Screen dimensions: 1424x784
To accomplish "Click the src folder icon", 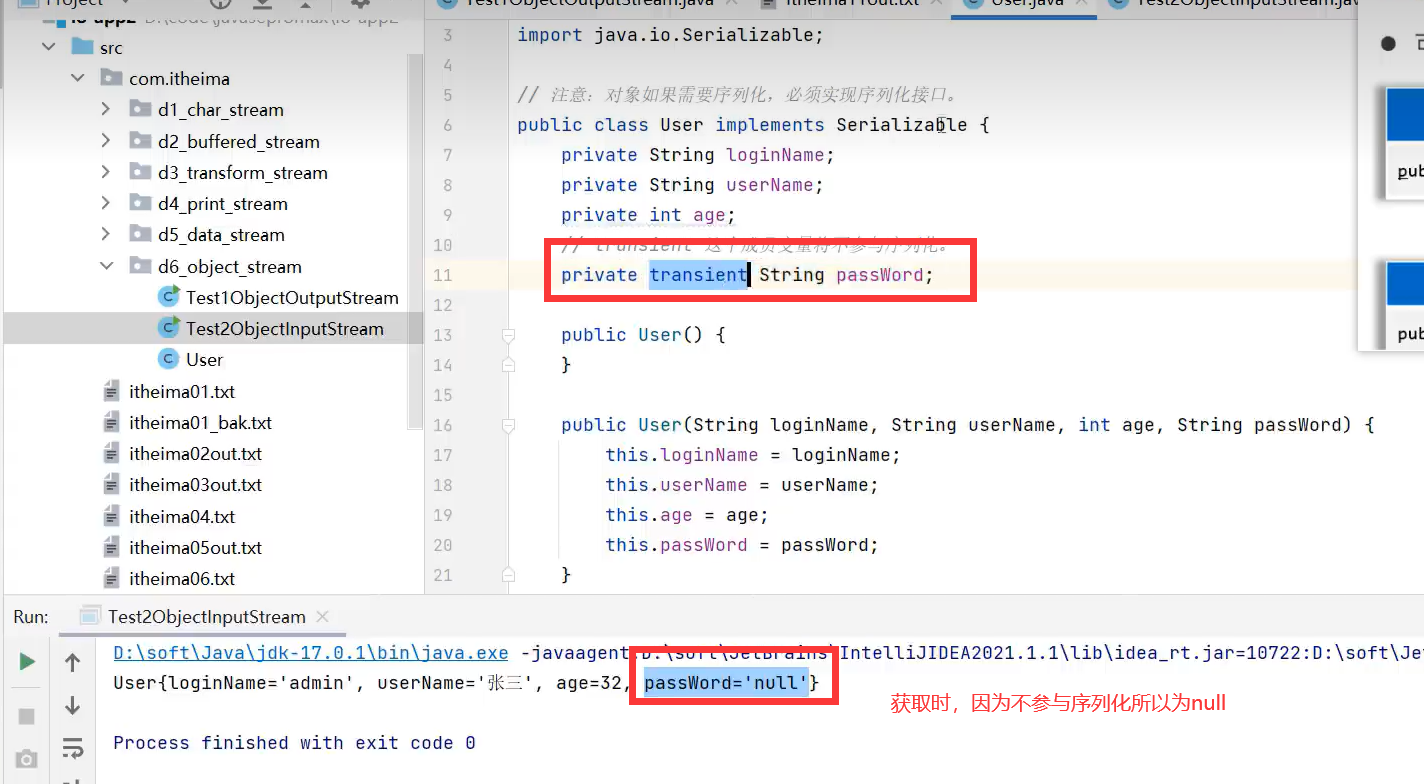I will pyautogui.click(x=83, y=47).
